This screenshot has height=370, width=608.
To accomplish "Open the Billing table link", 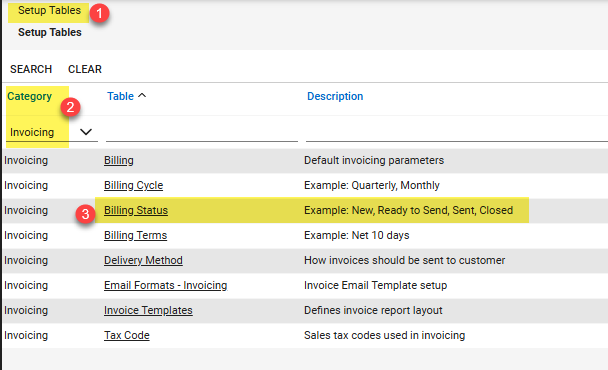I will [119, 160].
